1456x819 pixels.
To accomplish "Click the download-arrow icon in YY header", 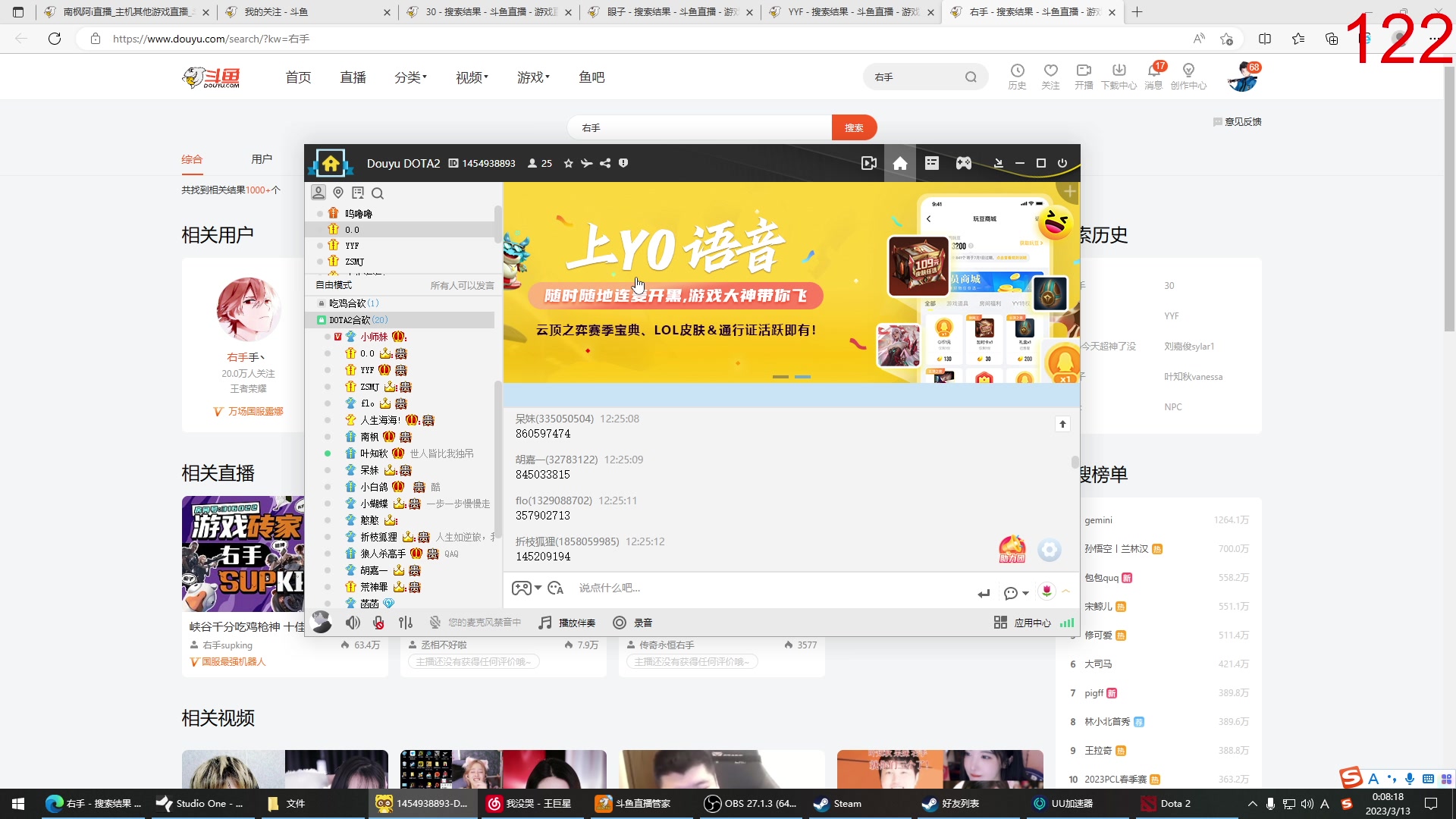I will click(x=999, y=163).
